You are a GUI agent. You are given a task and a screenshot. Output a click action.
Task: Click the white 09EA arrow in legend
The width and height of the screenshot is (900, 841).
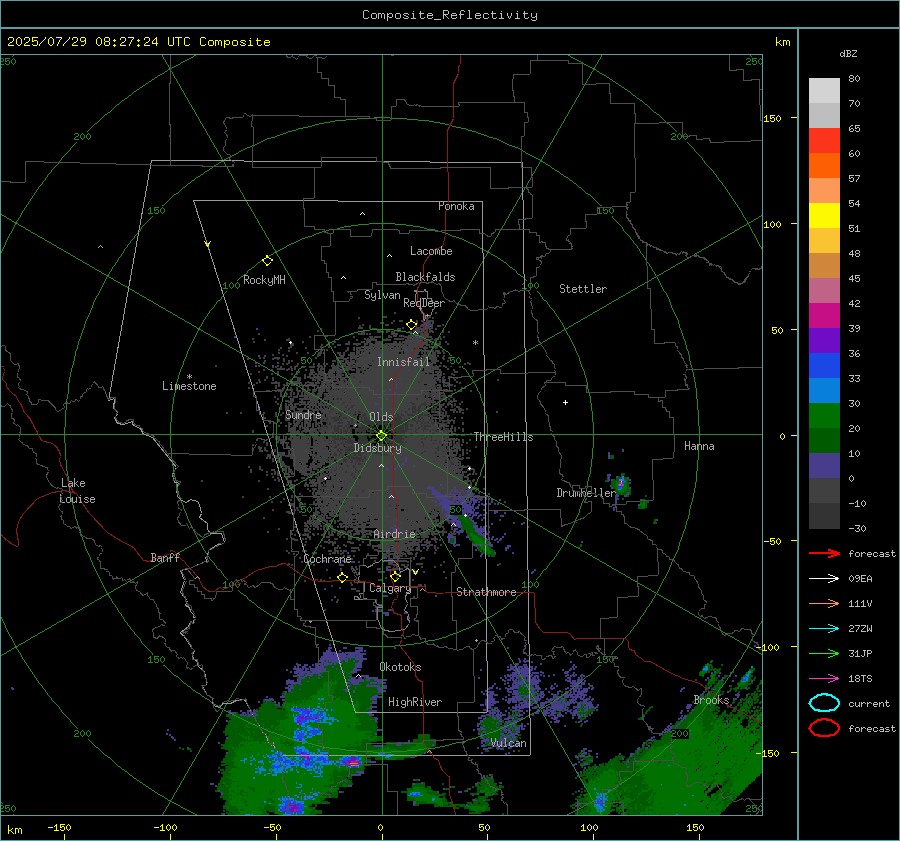coord(824,579)
